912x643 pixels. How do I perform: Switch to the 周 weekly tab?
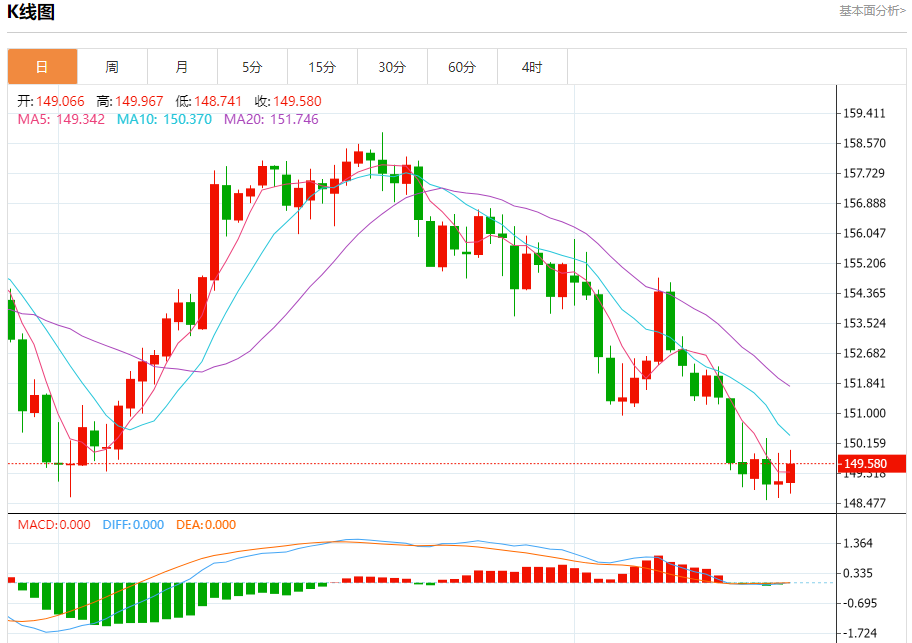(112, 67)
